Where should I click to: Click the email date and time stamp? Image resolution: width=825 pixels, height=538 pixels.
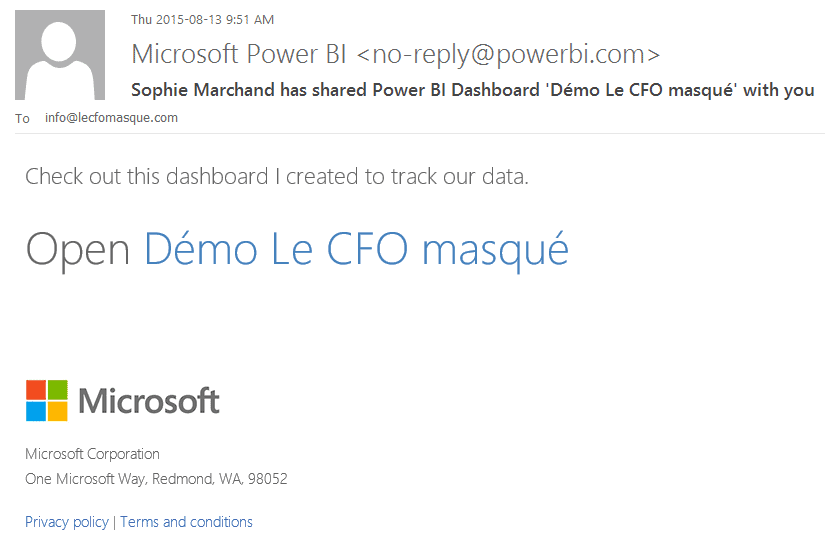(x=202, y=19)
